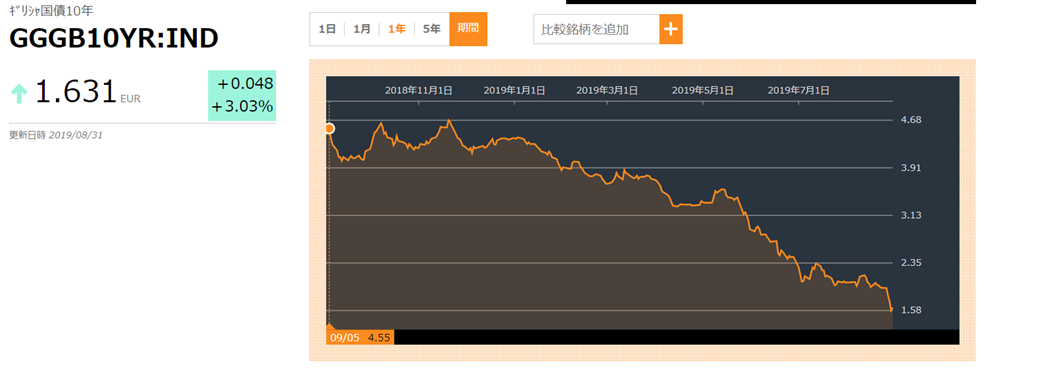1038x376 pixels.
Task: Select the 1日 time range tab
Action: coord(327,29)
